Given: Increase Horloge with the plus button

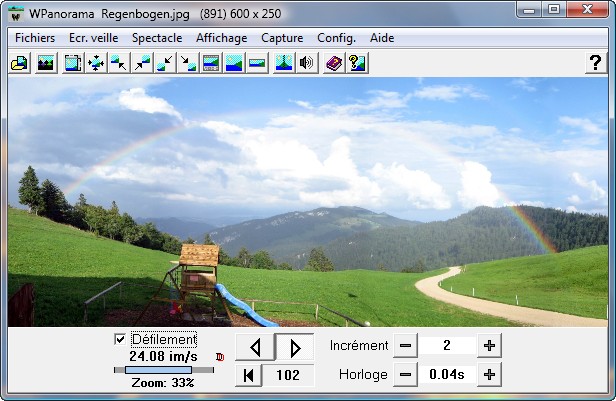Looking at the screenshot, I should (x=489, y=375).
